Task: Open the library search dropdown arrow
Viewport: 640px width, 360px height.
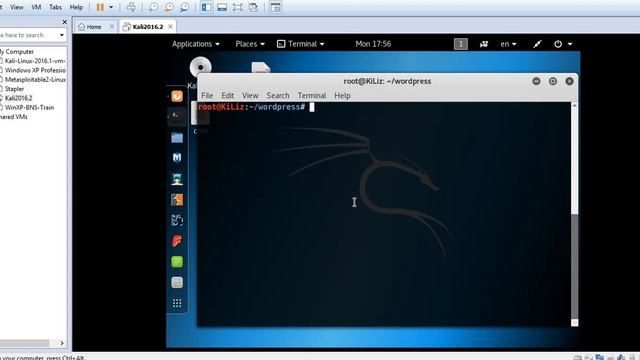Action: pos(62,35)
